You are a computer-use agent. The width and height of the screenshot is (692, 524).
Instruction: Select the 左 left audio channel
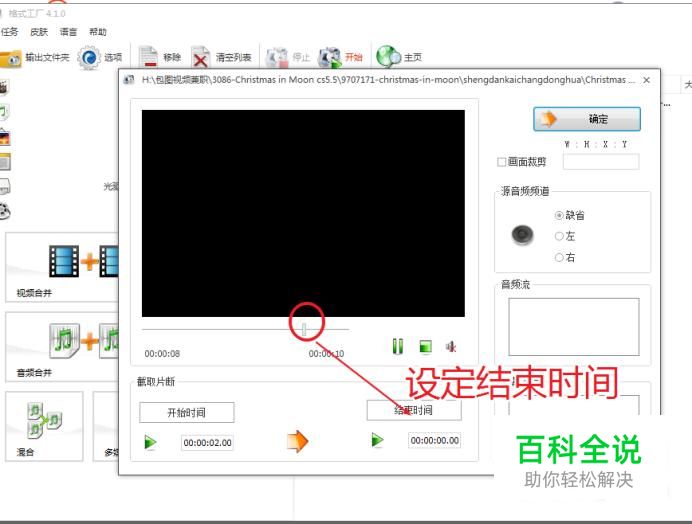click(x=559, y=236)
